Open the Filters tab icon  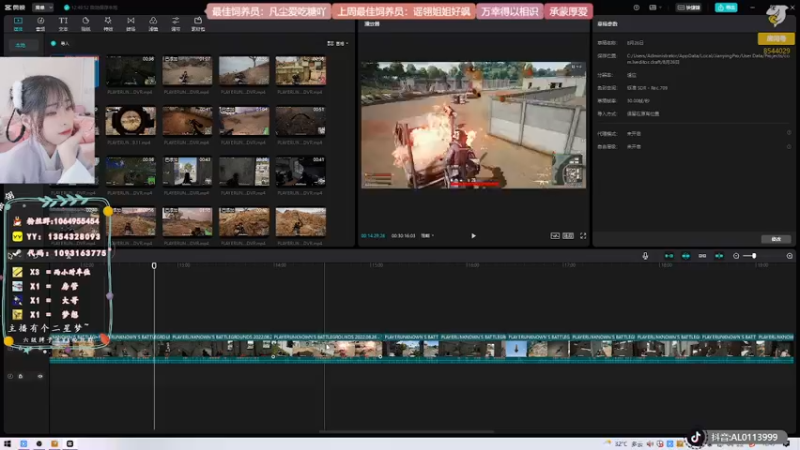[x=153, y=23]
